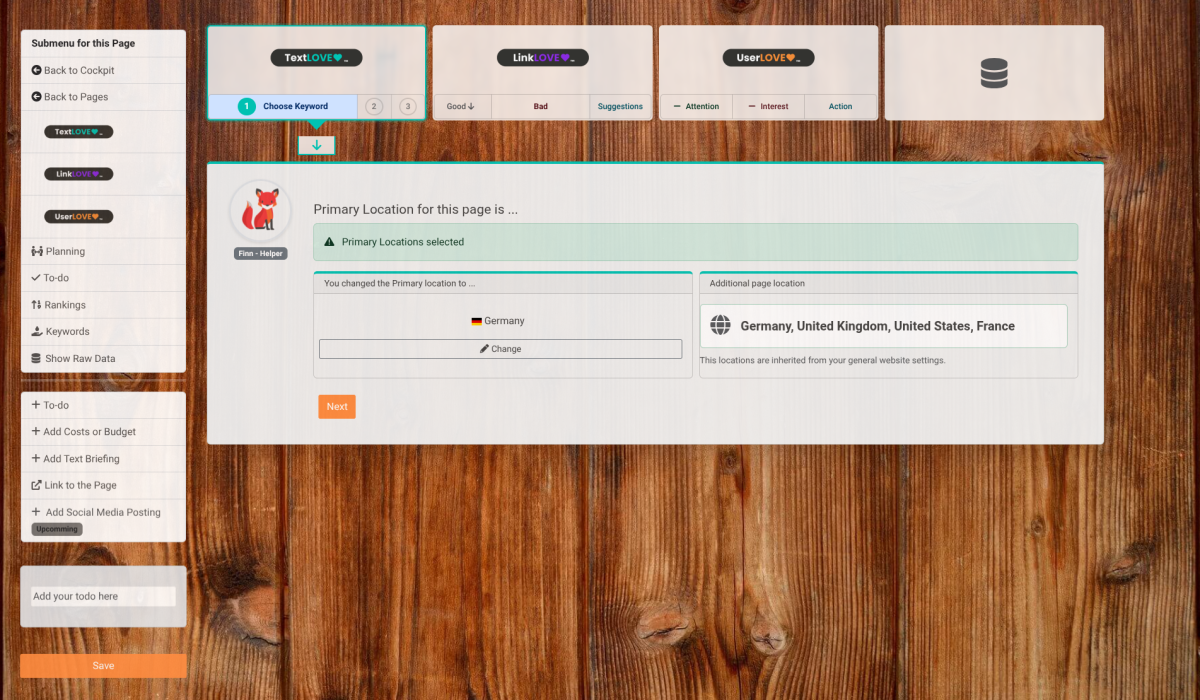Collapse the Attention section
Viewport: 1200px width, 700px height.
point(696,106)
